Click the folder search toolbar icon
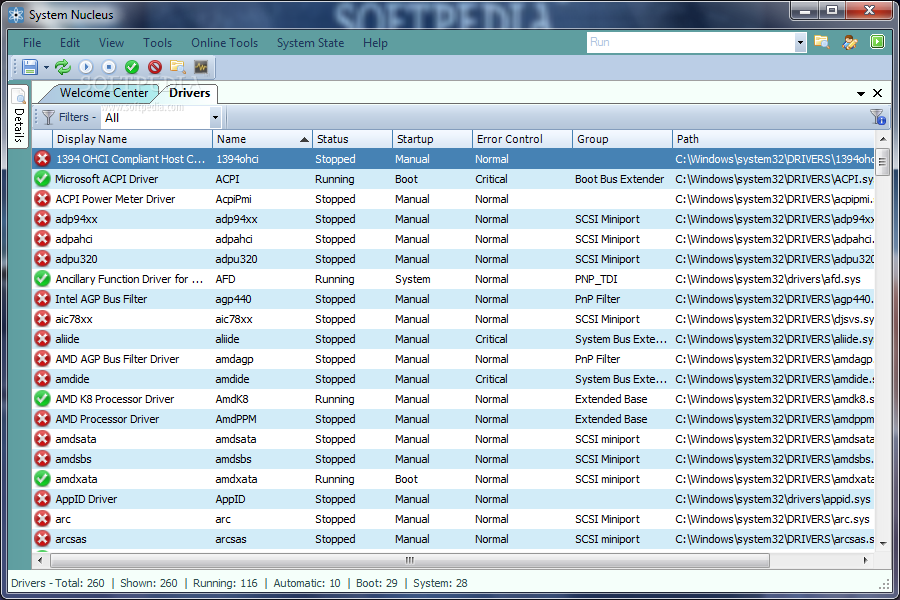 tap(178, 67)
